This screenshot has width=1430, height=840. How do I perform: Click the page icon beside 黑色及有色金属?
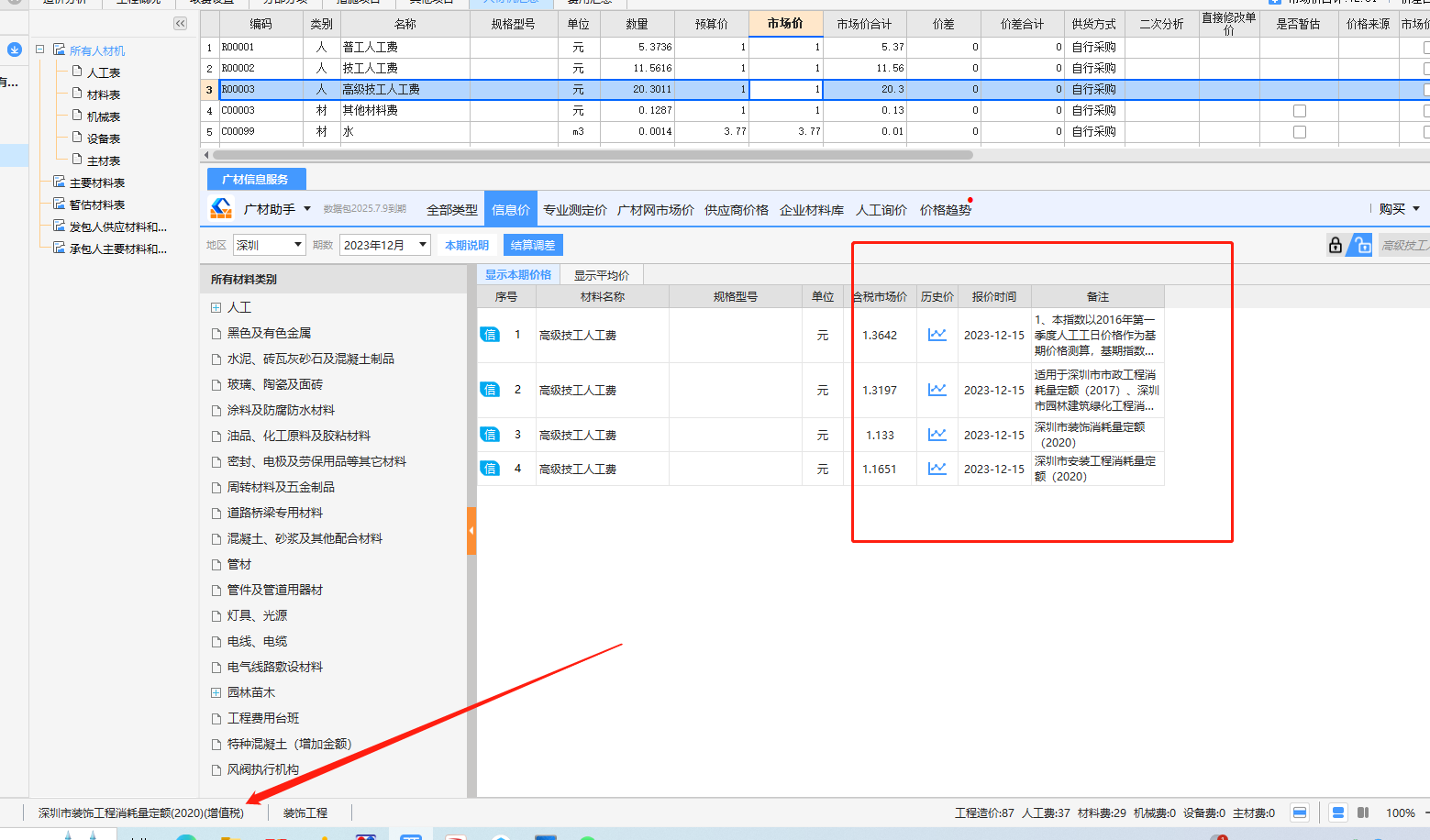pos(216,334)
